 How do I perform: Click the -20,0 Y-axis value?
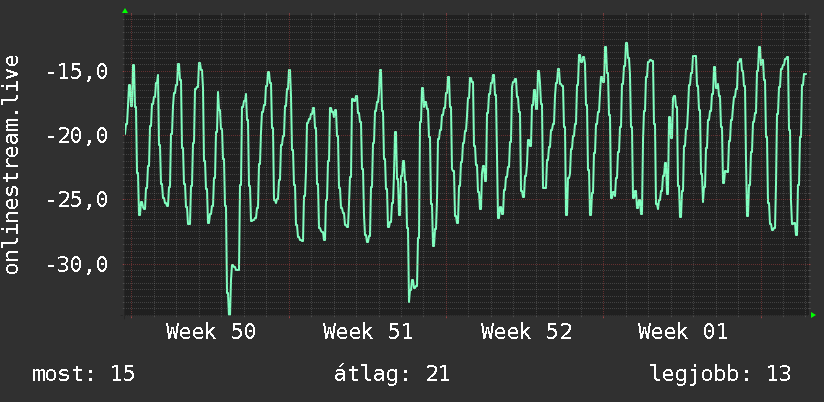click(77, 136)
